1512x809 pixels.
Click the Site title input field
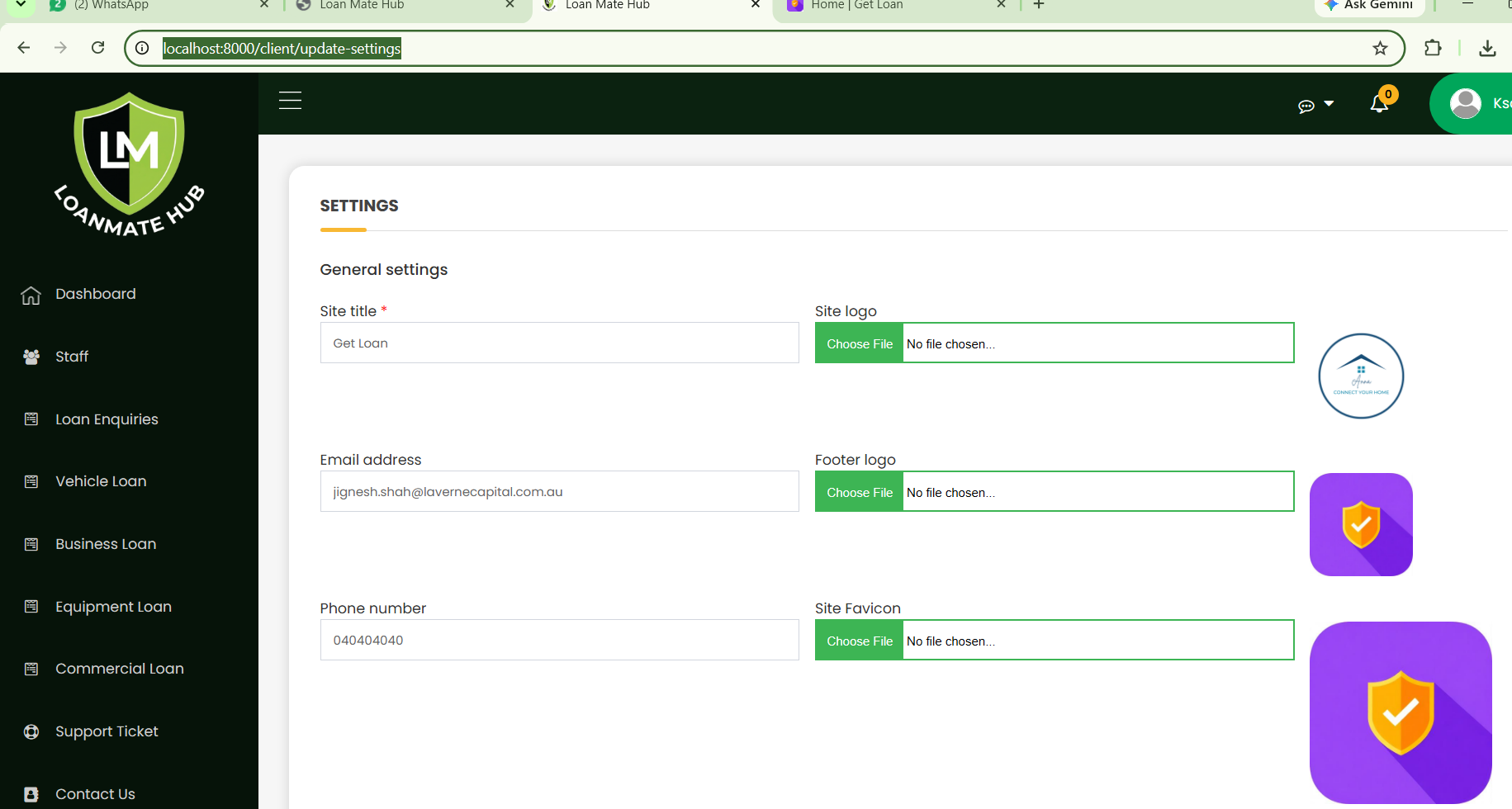559,343
